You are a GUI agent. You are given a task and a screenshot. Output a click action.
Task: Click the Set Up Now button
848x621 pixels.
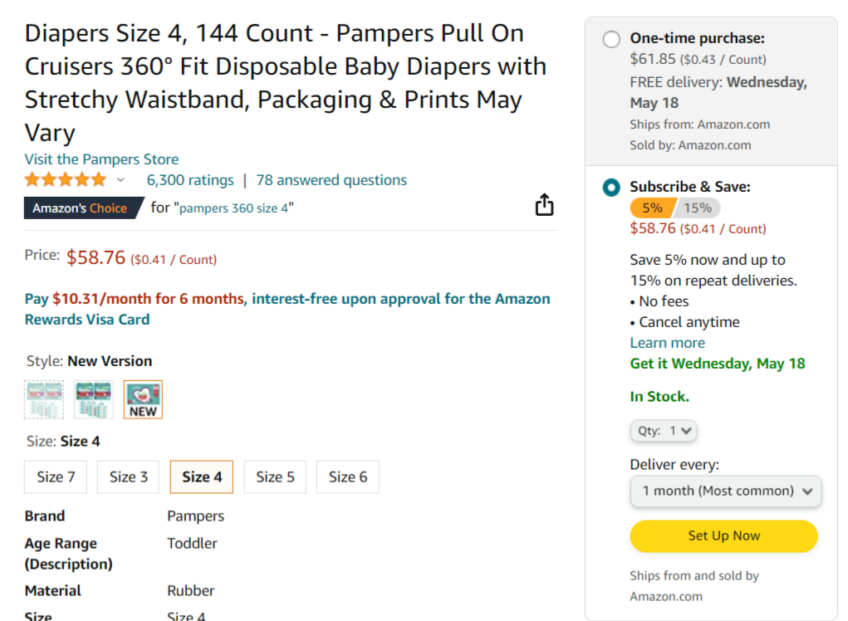click(x=723, y=536)
